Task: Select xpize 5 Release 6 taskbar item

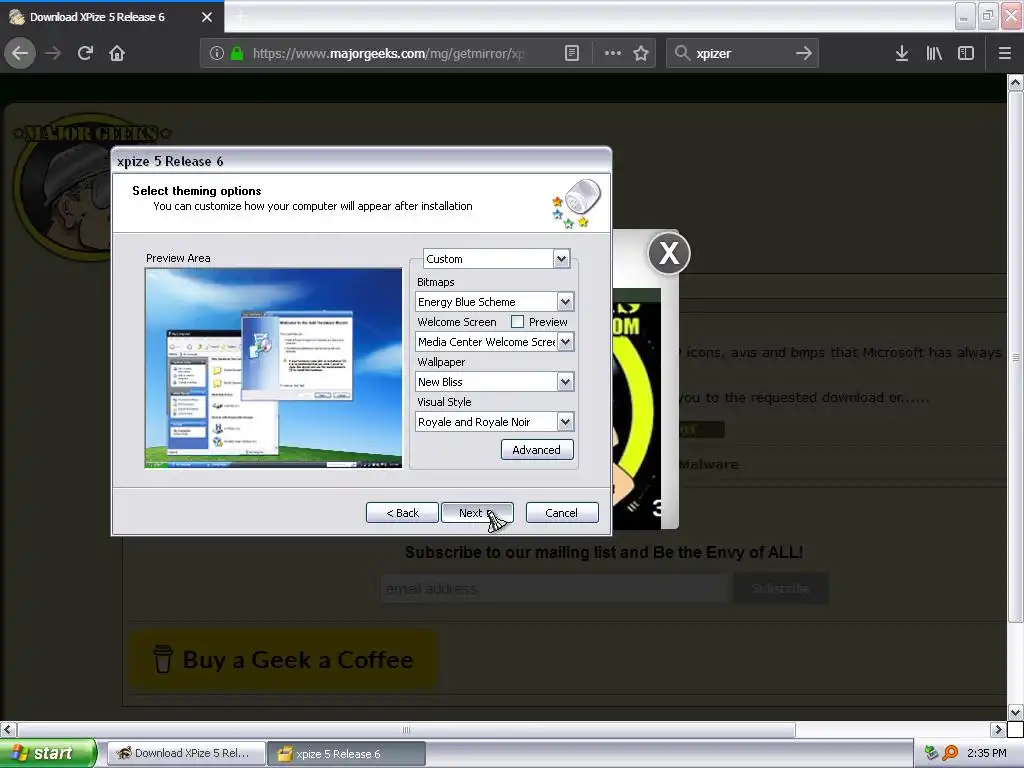Action: point(347,754)
